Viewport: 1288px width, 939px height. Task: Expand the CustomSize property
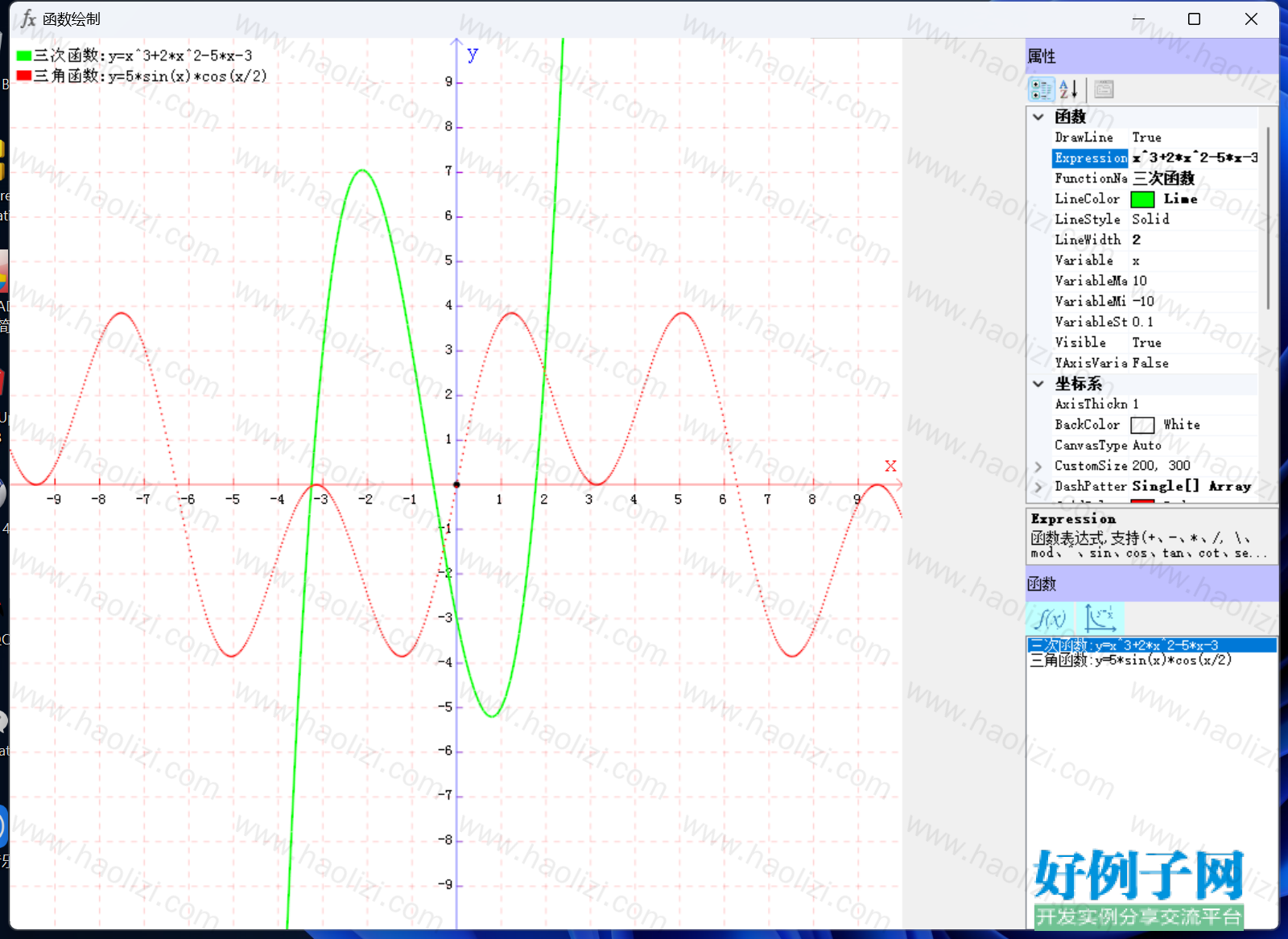tap(1038, 466)
